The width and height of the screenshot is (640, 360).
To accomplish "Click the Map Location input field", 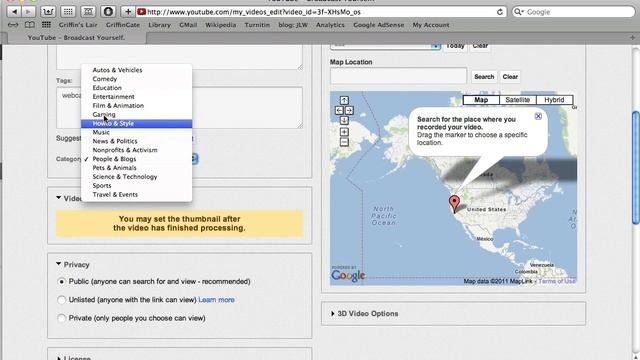I will [398, 76].
